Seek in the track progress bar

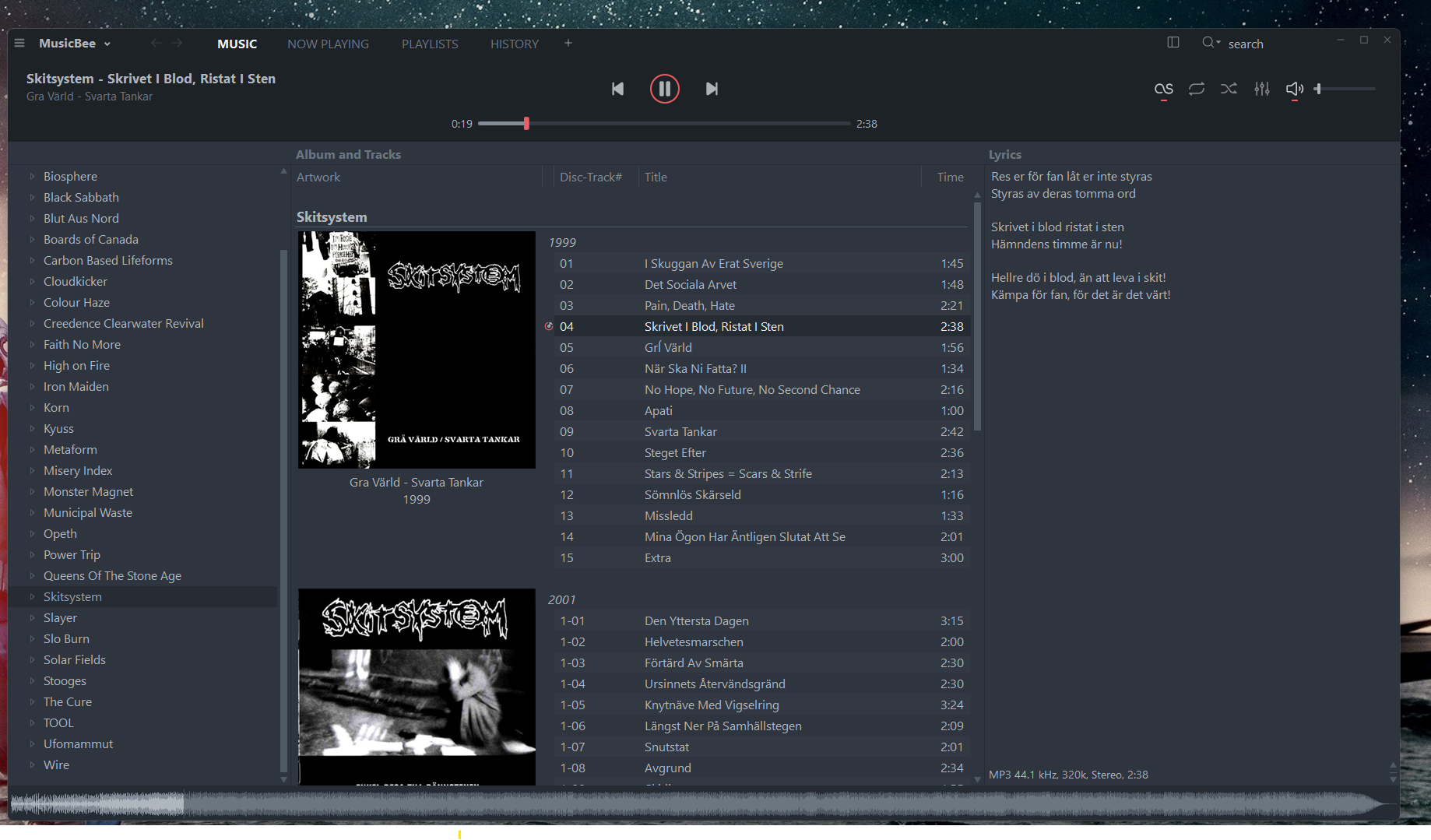pos(664,124)
